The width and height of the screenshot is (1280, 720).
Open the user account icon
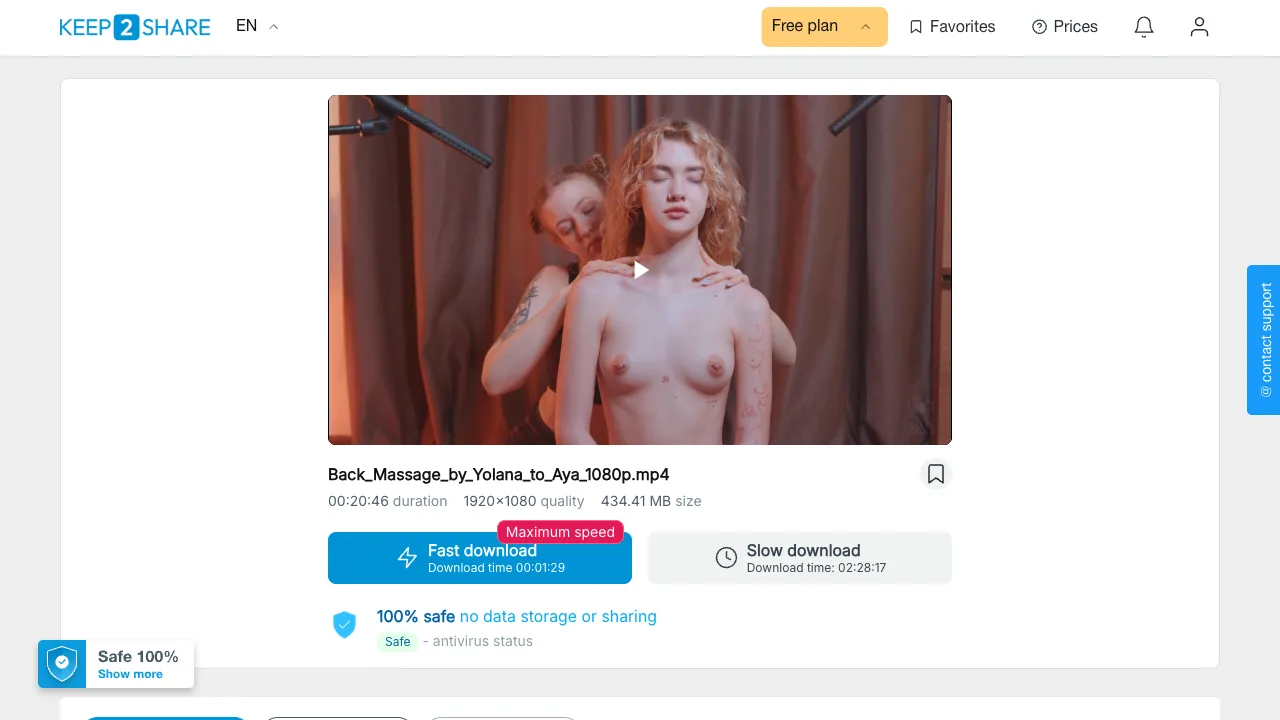pos(1199,27)
